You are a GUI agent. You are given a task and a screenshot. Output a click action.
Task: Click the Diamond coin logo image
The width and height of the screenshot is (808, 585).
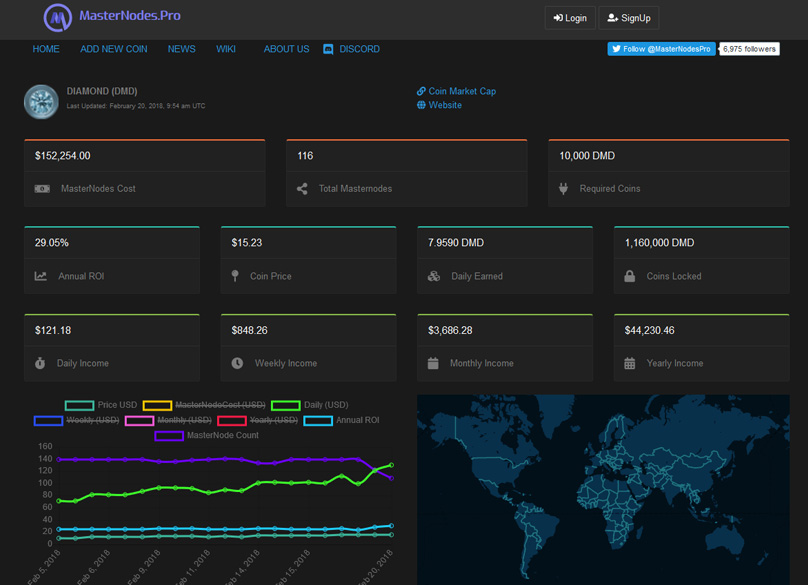point(41,102)
